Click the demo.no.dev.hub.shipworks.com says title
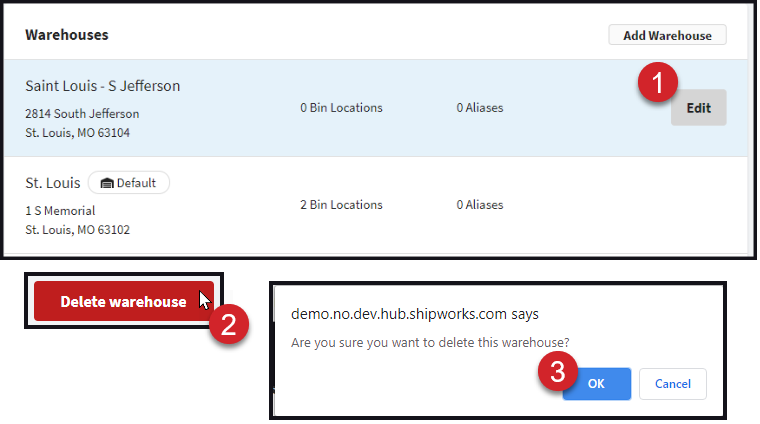 coord(414,314)
